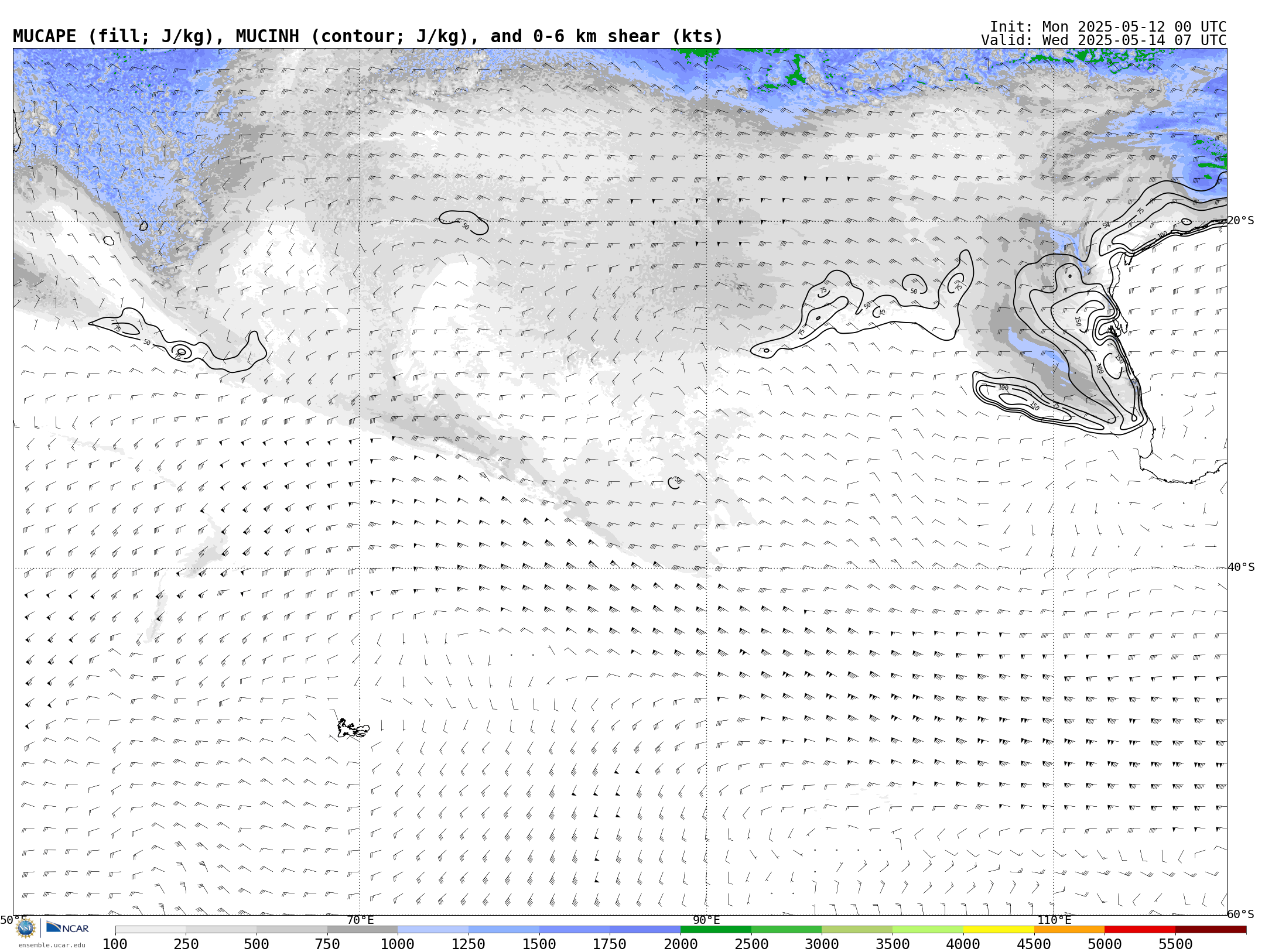The image size is (1265, 952).
Task: Click the 20°S latitude label
Action: pyautogui.click(x=1241, y=221)
